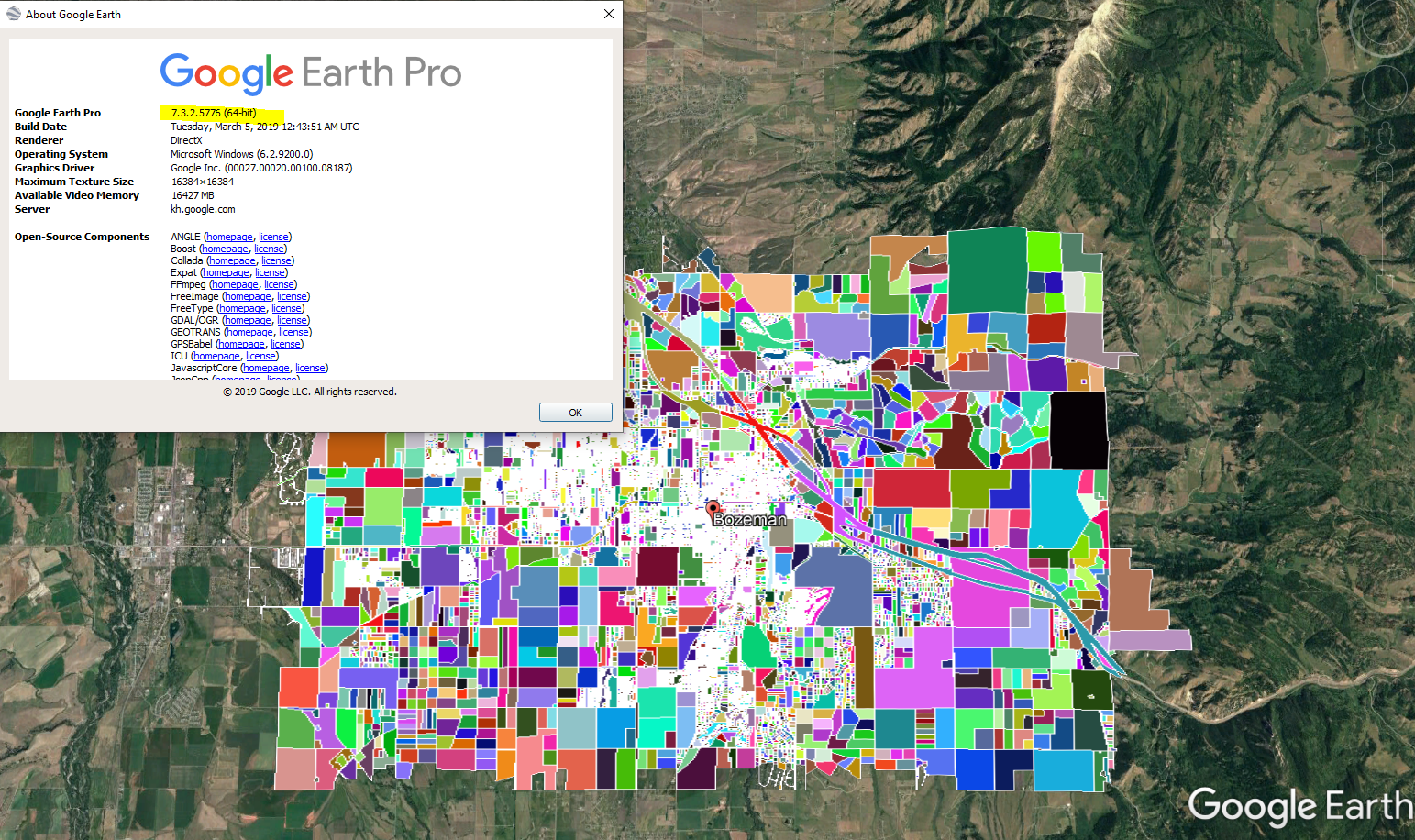Click the Microsoft Windows (6.2.9200.0) value

242,154
